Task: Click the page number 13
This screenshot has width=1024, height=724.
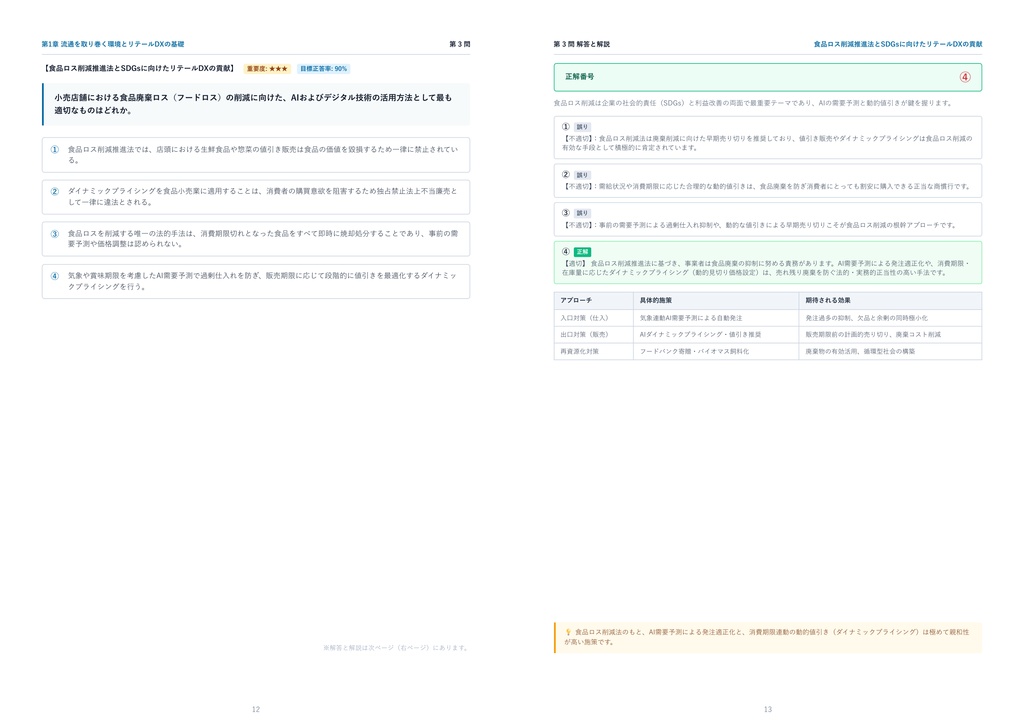Action: (x=768, y=709)
